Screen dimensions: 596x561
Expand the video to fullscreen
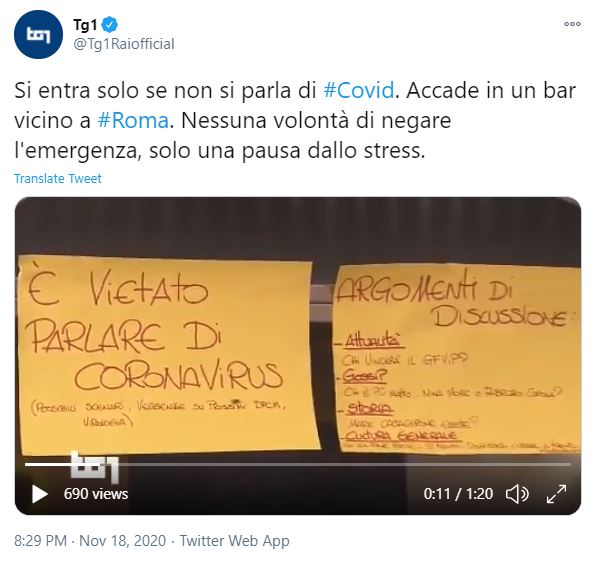[556, 494]
